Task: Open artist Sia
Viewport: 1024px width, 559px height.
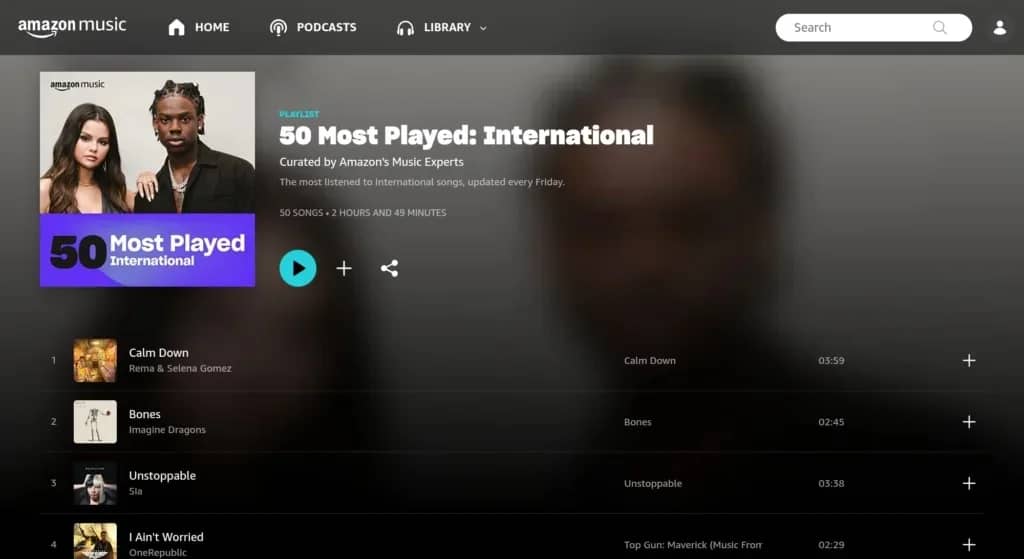Action: click(135, 491)
